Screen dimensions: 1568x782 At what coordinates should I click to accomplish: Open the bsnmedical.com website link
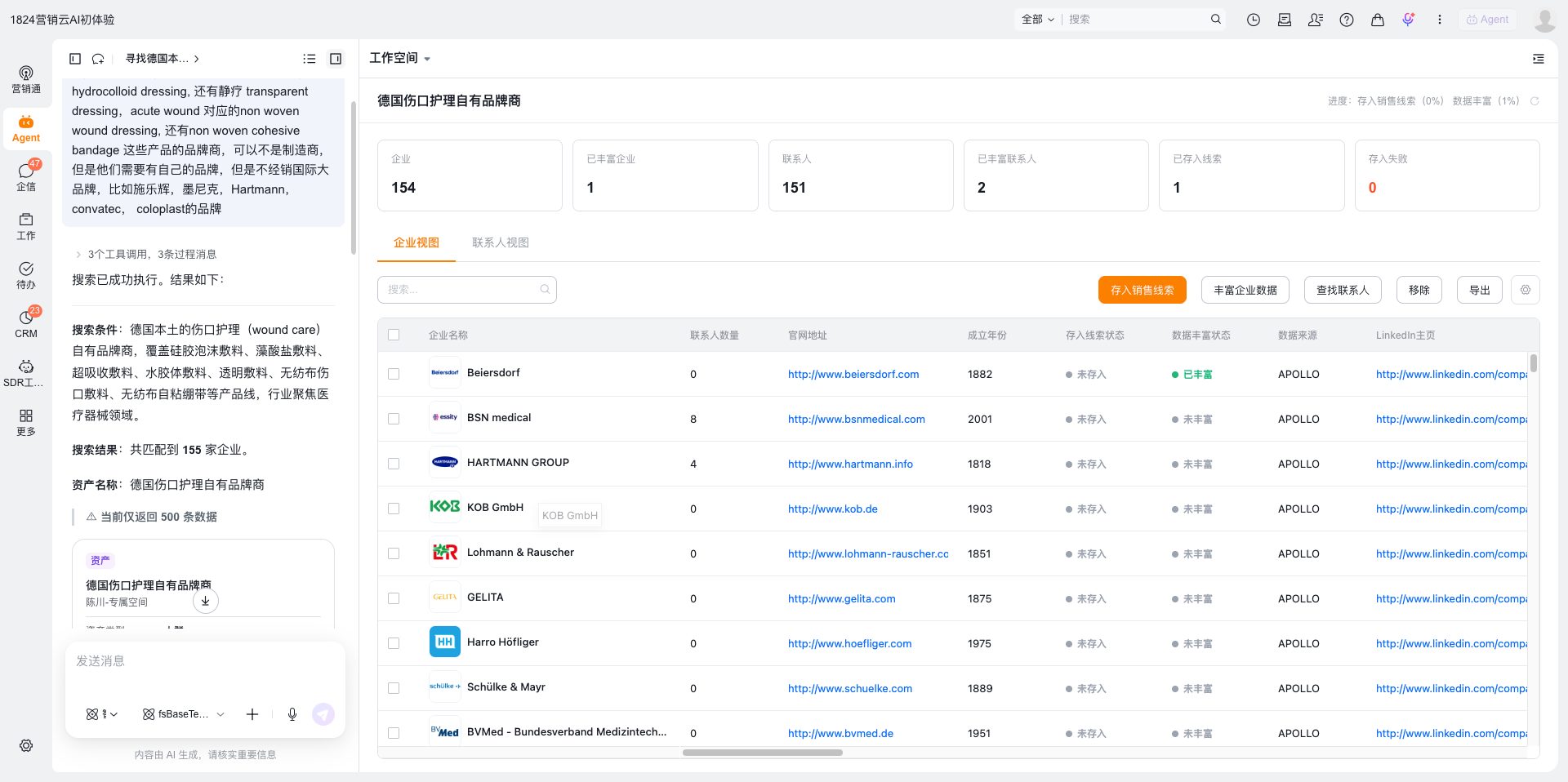[857, 420]
